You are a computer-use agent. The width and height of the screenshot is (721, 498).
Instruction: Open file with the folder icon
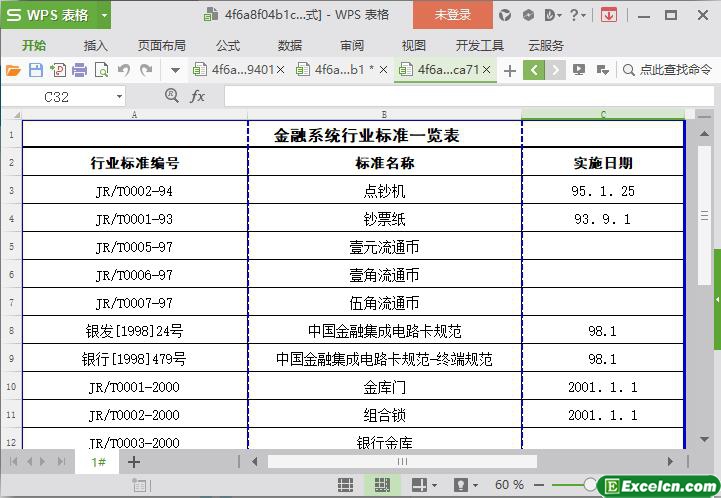pyautogui.click(x=13, y=70)
